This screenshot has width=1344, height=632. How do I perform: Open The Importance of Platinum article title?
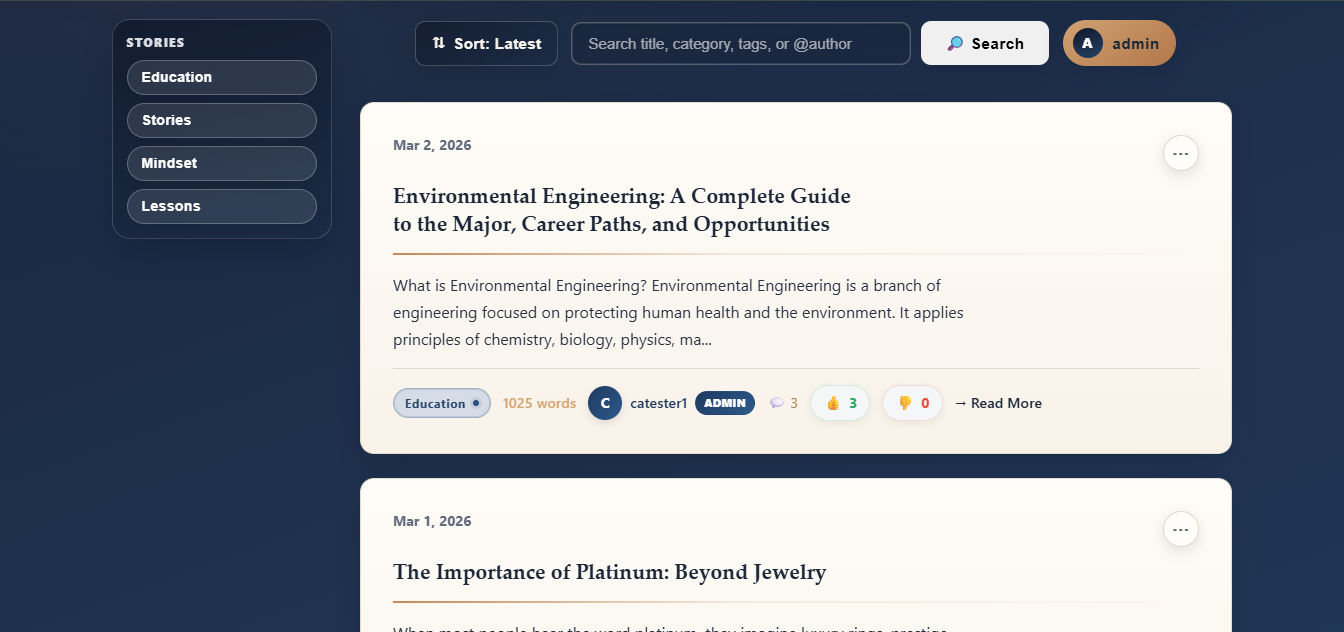(609, 572)
